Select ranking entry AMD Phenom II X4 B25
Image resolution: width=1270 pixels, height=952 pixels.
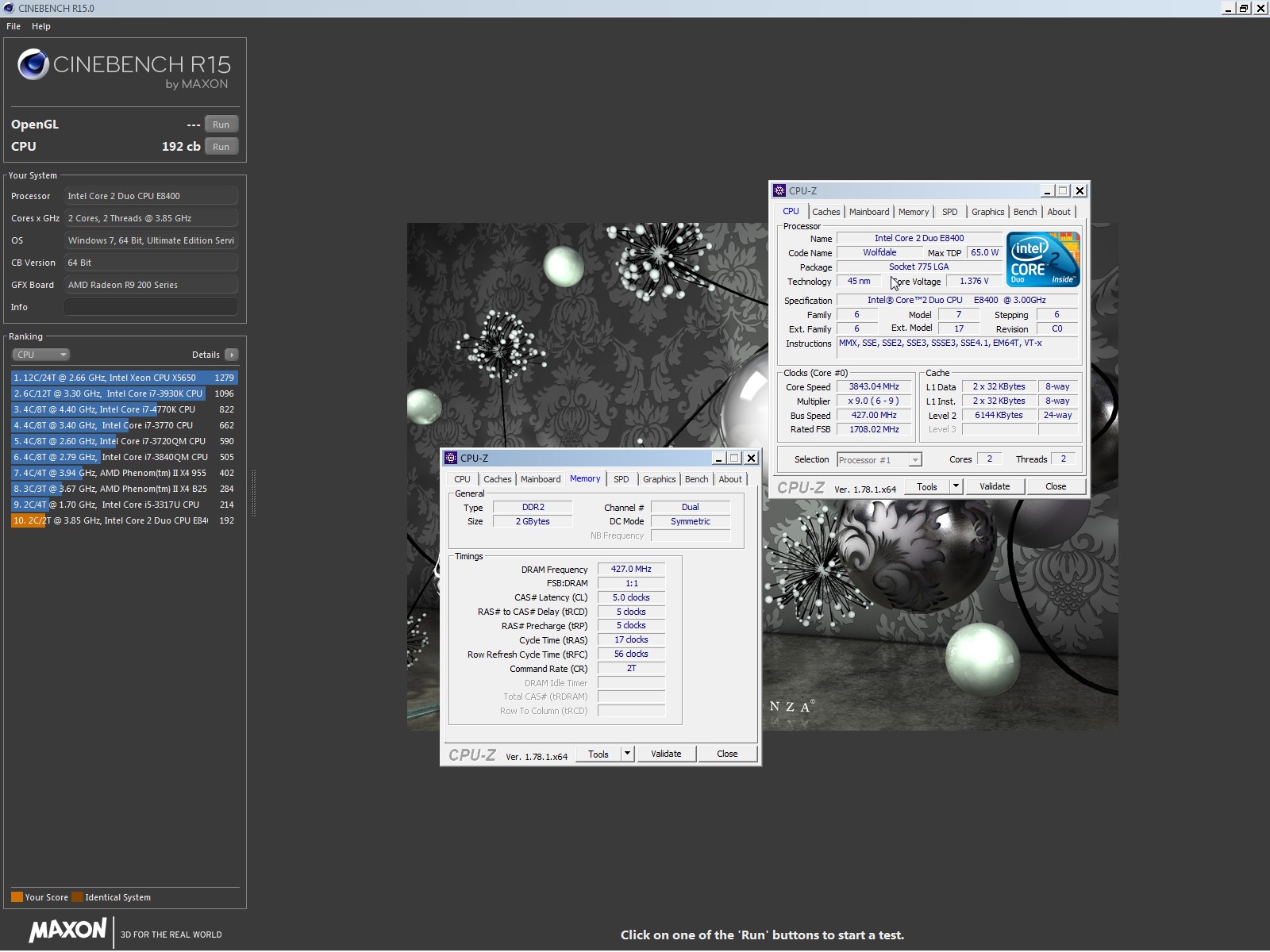point(125,489)
